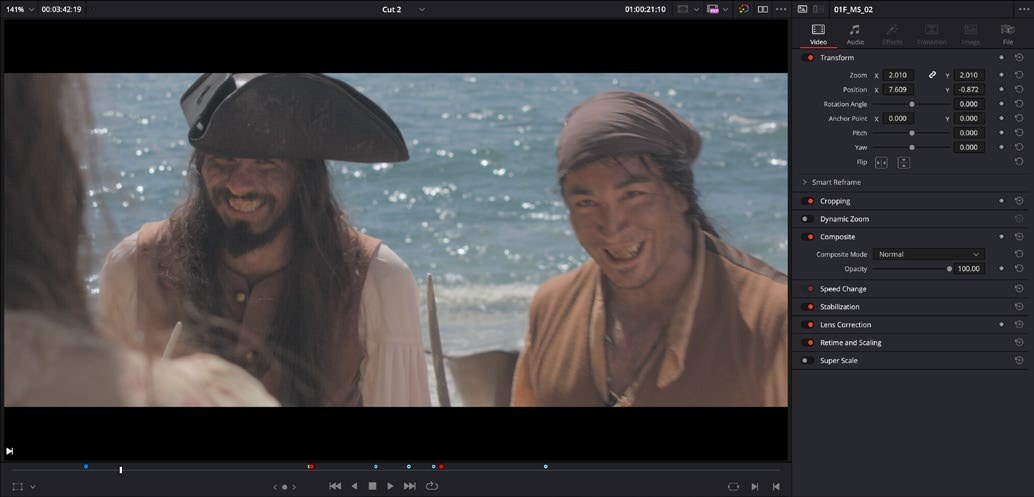Screen dimensions: 1034x497
Task: Play in reverse
Action: pyautogui.click(x=354, y=486)
